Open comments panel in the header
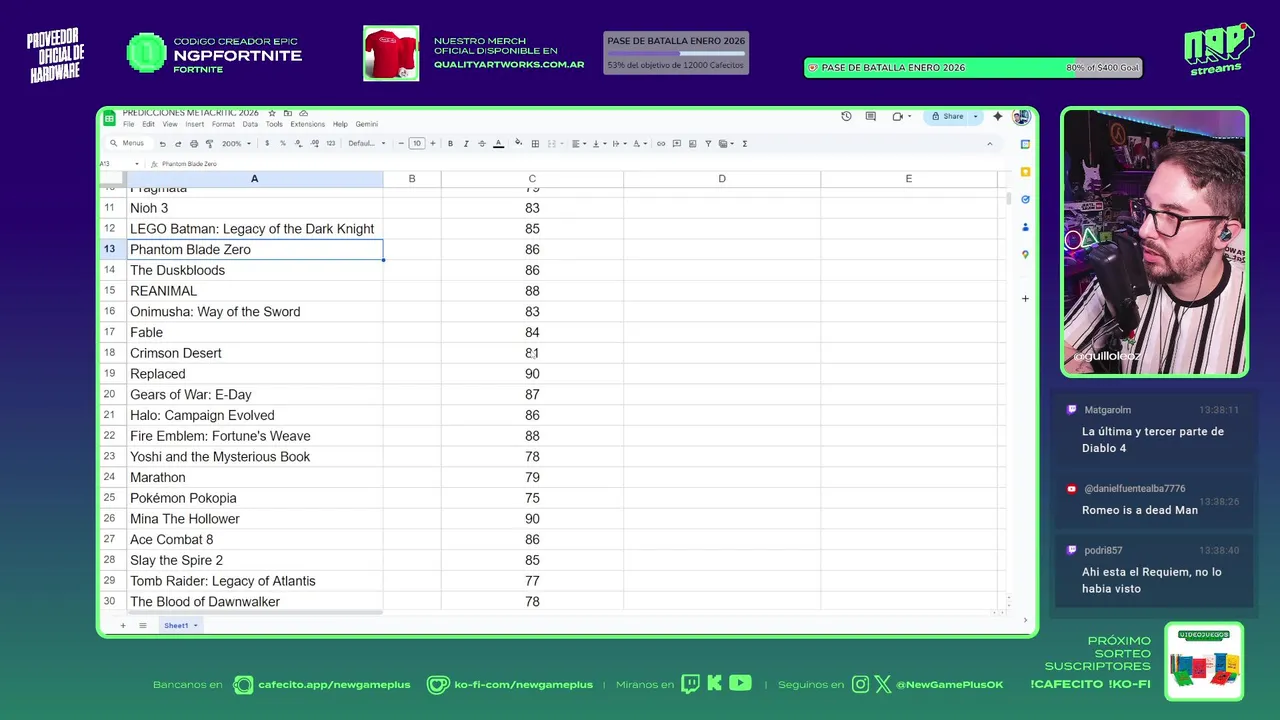 tap(871, 116)
